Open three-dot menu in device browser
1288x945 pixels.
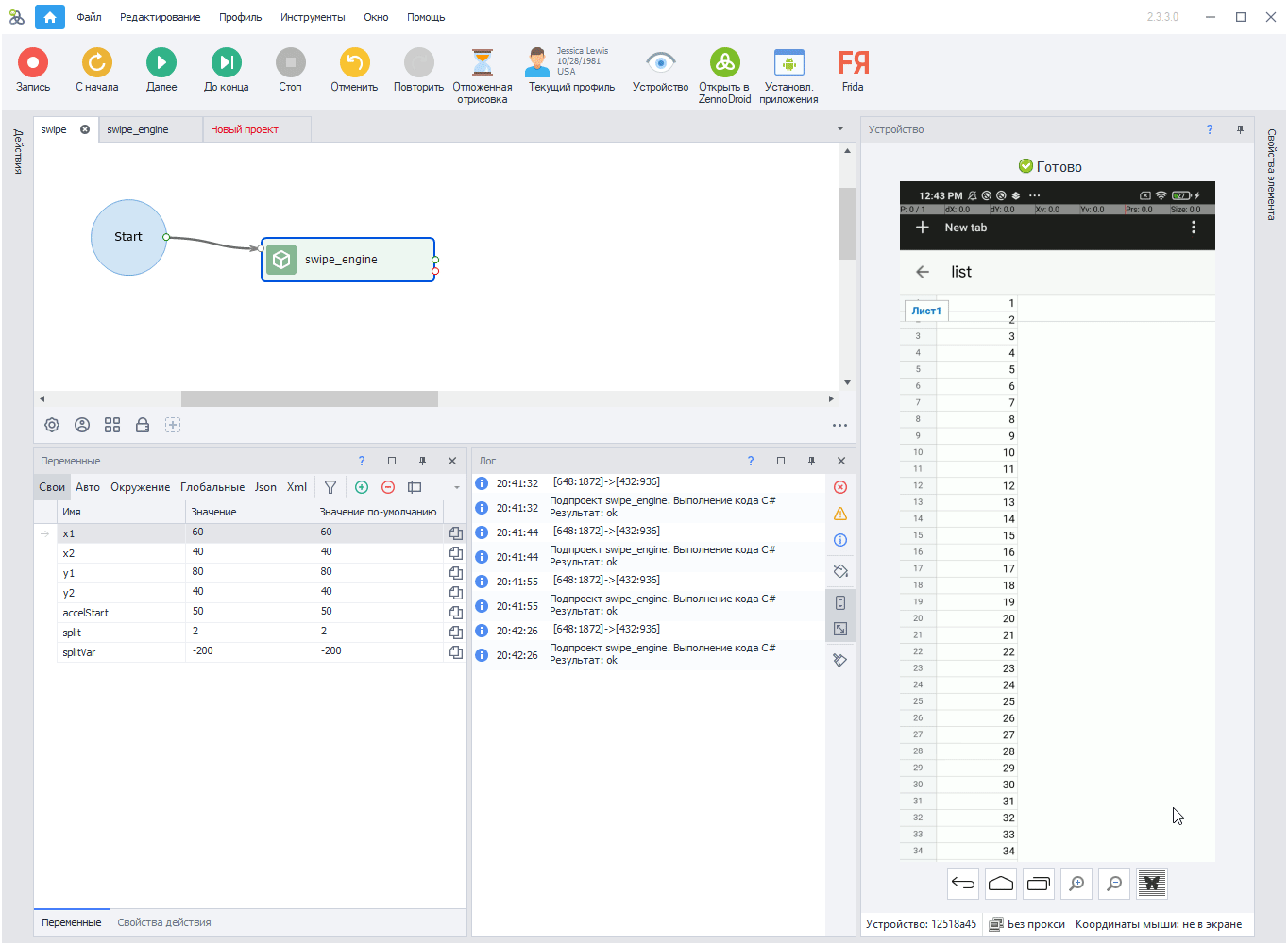[1194, 228]
